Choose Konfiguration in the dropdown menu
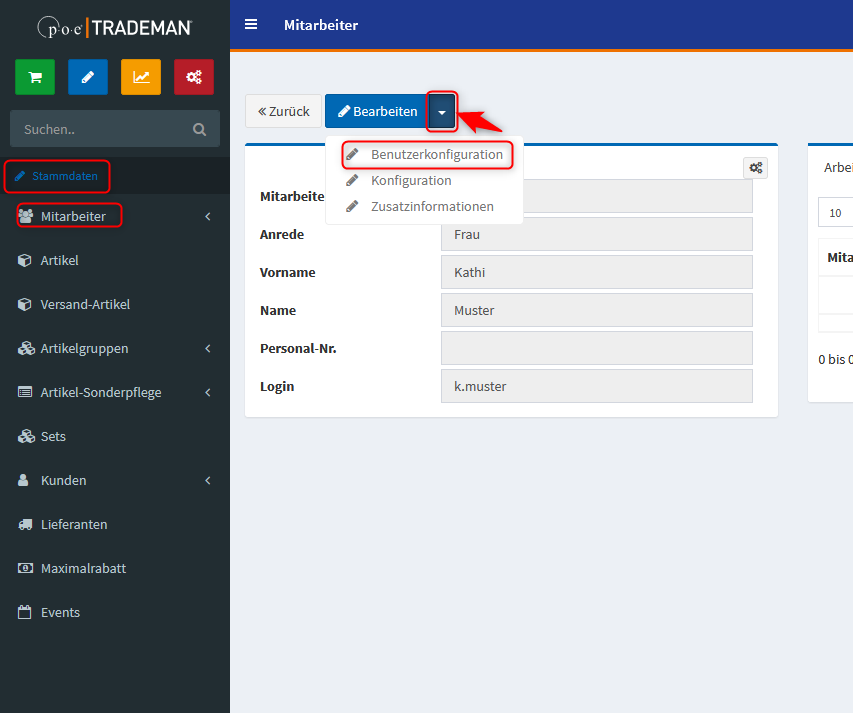 [411, 181]
